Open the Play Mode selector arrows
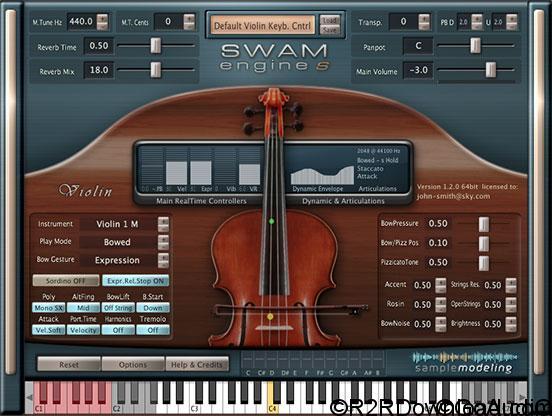The width and height of the screenshot is (552, 416). (163, 242)
